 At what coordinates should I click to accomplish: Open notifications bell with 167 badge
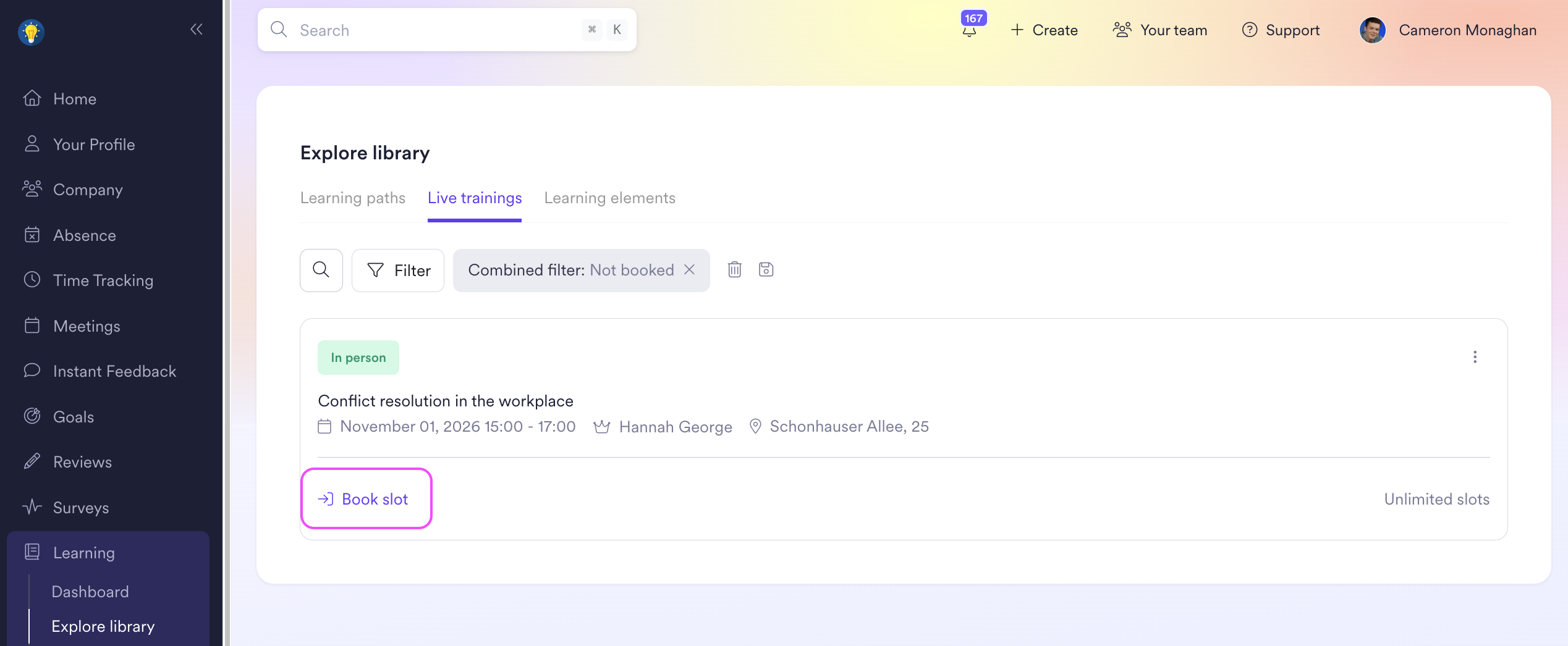[x=969, y=30]
